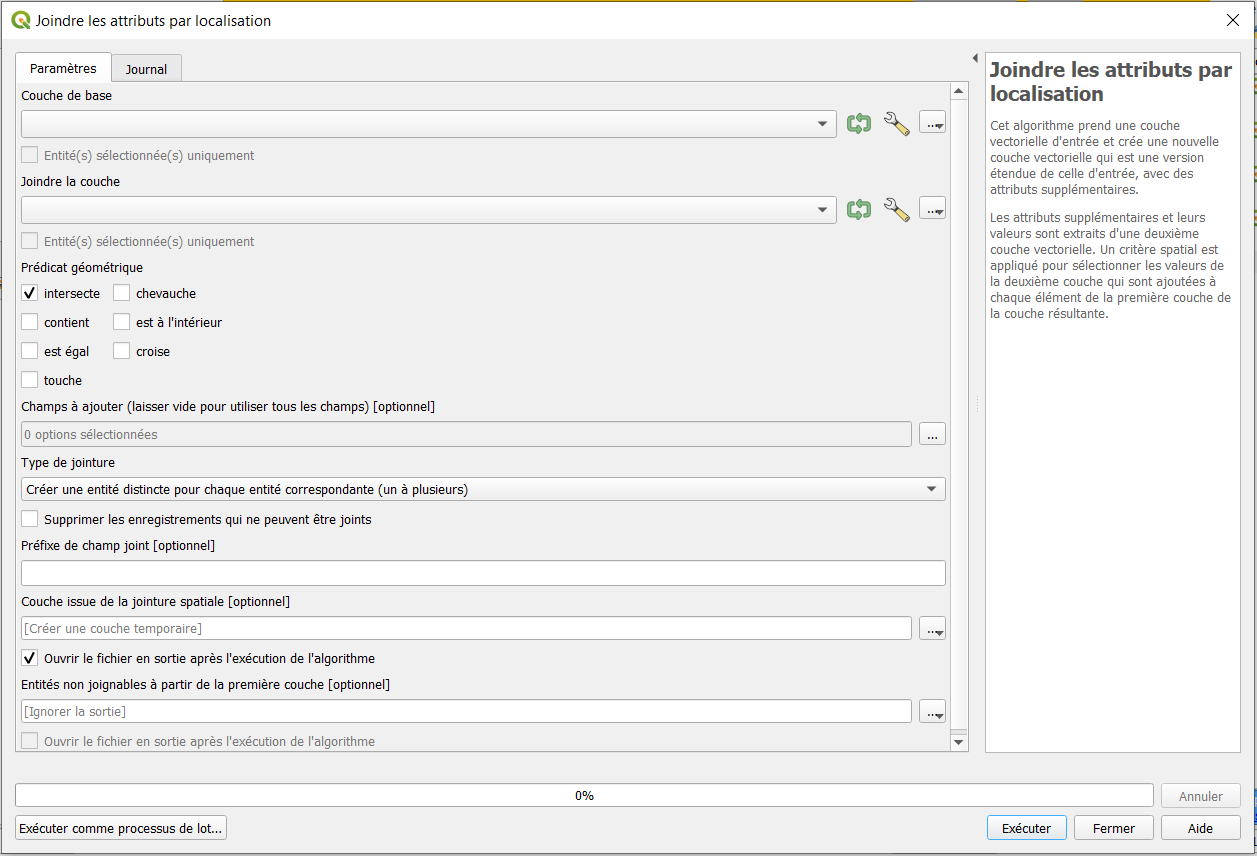Click the Fermer button
Screen dimensions: 1257x856
coord(1114,828)
